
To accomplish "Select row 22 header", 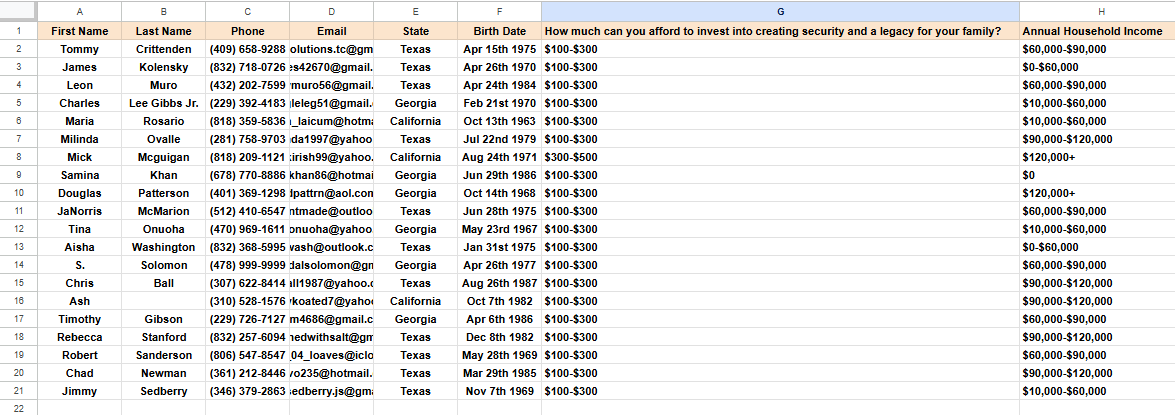I will pyautogui.click(x=19, y=408).
